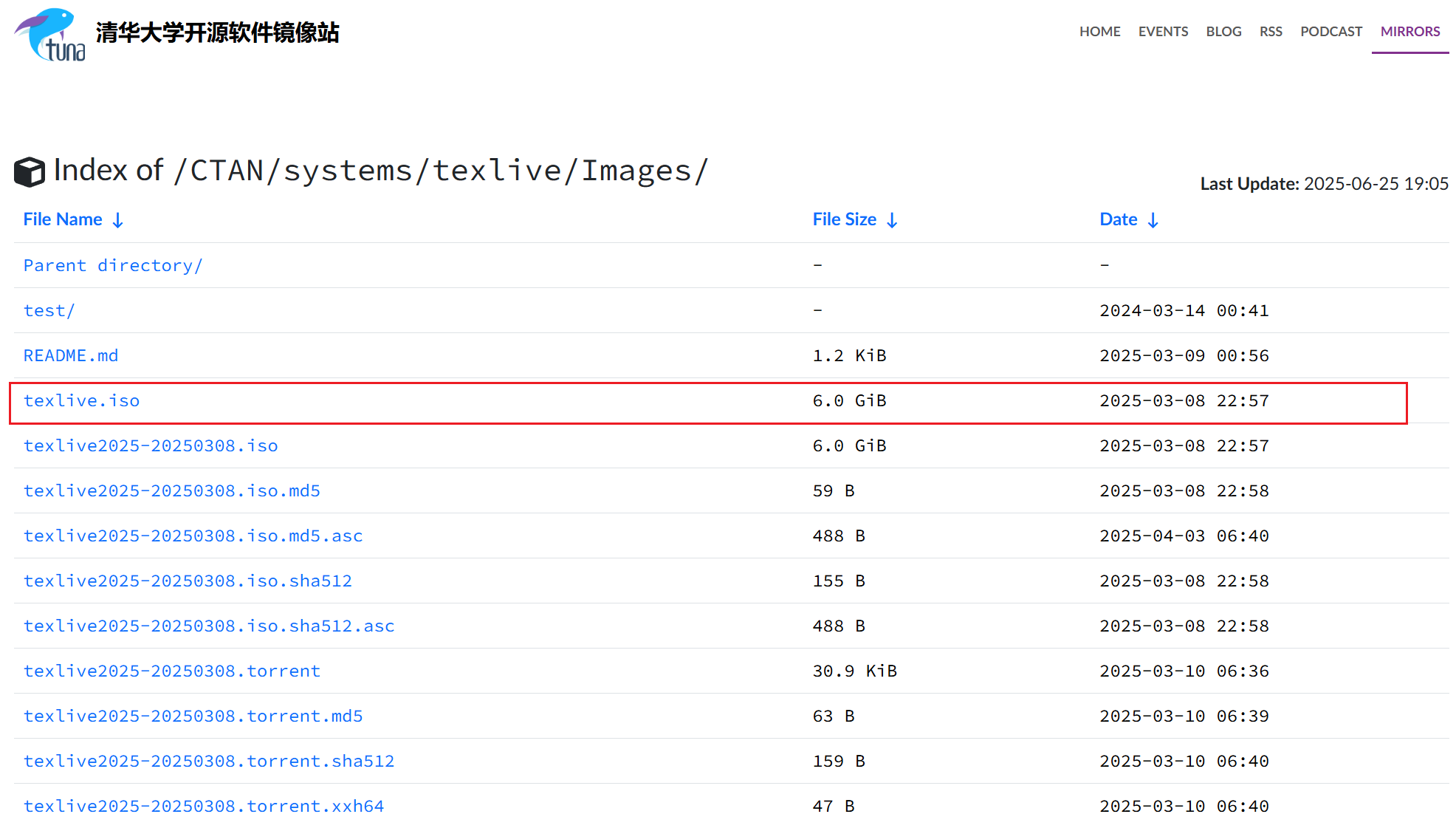
Task: Open texlive2025-20250308.iso.md5 checksum
Action: pyautogui.click(x=171, y=491)
